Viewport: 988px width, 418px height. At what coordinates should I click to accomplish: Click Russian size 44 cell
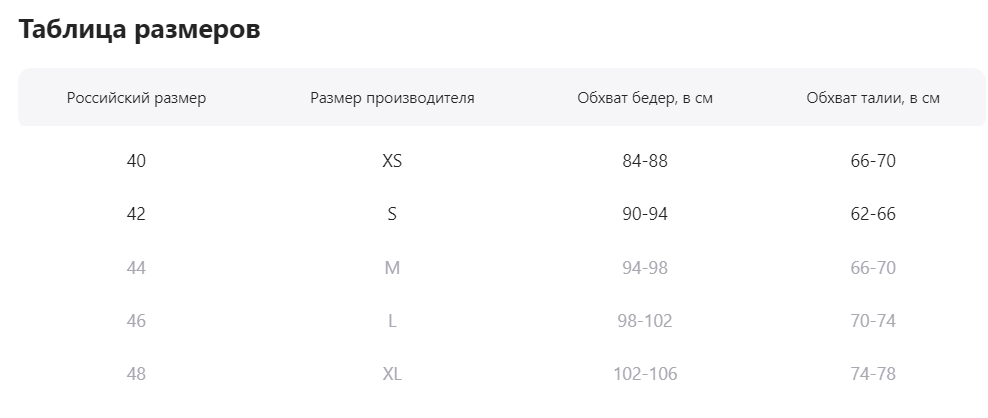137,267
